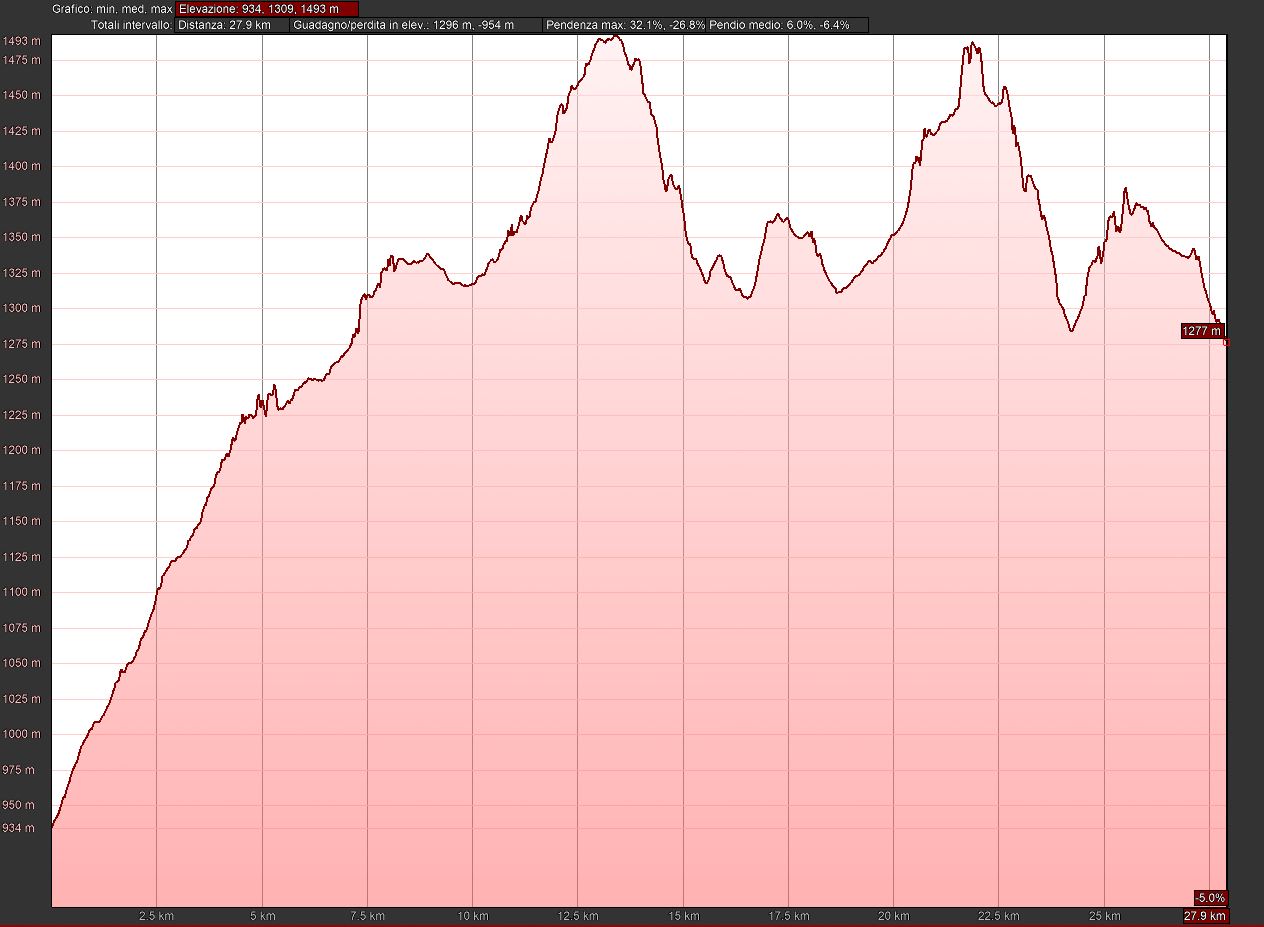Click the 27.9 km cursor distance tag
Screen dimensions: 1264x927
(x=1204, y=916)
